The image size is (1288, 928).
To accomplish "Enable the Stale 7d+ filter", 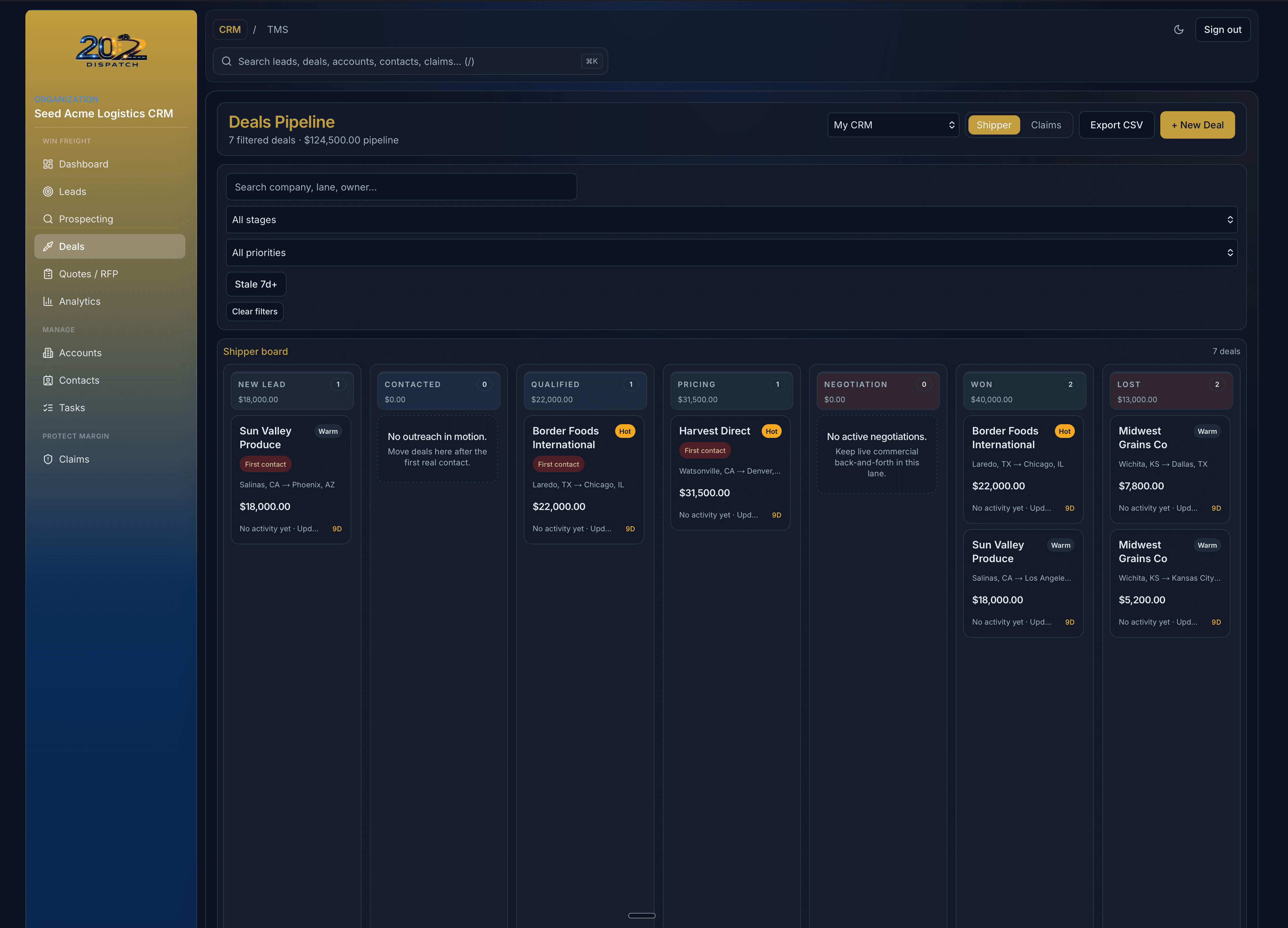I will (x=255, y=284).
